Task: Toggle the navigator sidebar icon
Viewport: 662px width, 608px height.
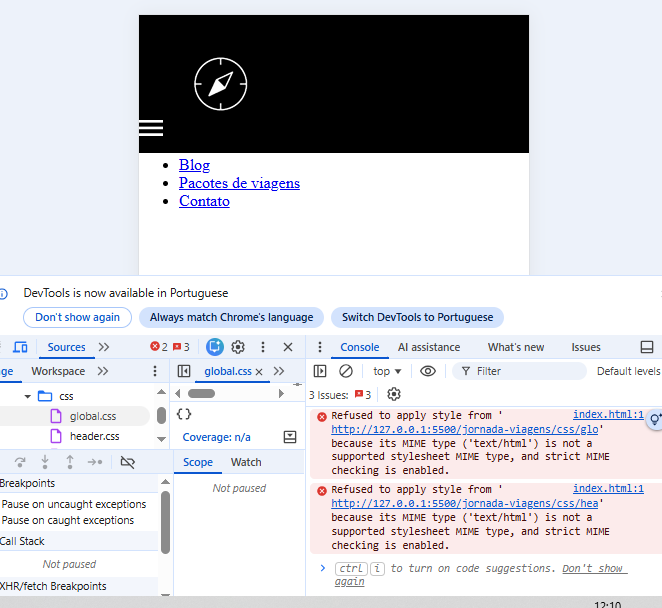Action: point(184,371)
